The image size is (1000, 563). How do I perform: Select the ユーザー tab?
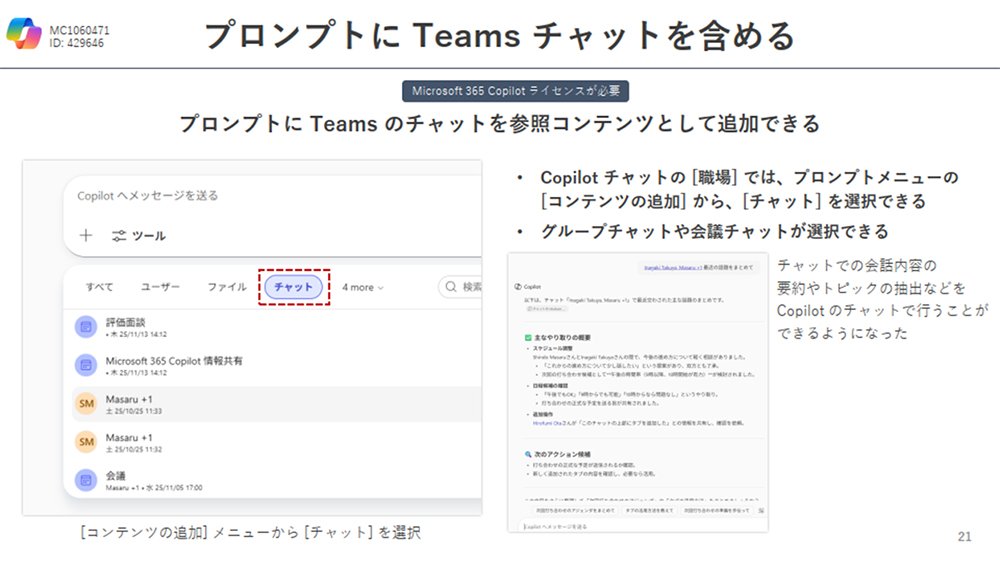pos(160,287)
